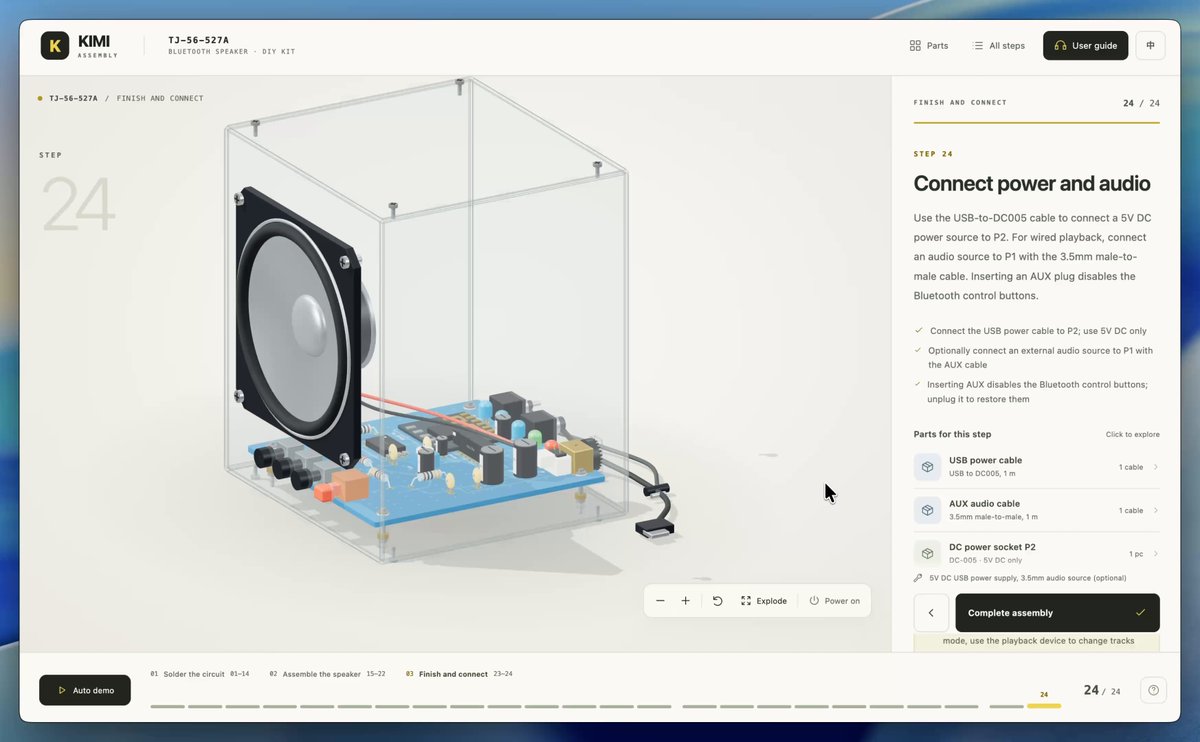Click the TJ-56-527A breadcrumb link
This screenshot has height=742, width=1200.
tap(74, 99)
